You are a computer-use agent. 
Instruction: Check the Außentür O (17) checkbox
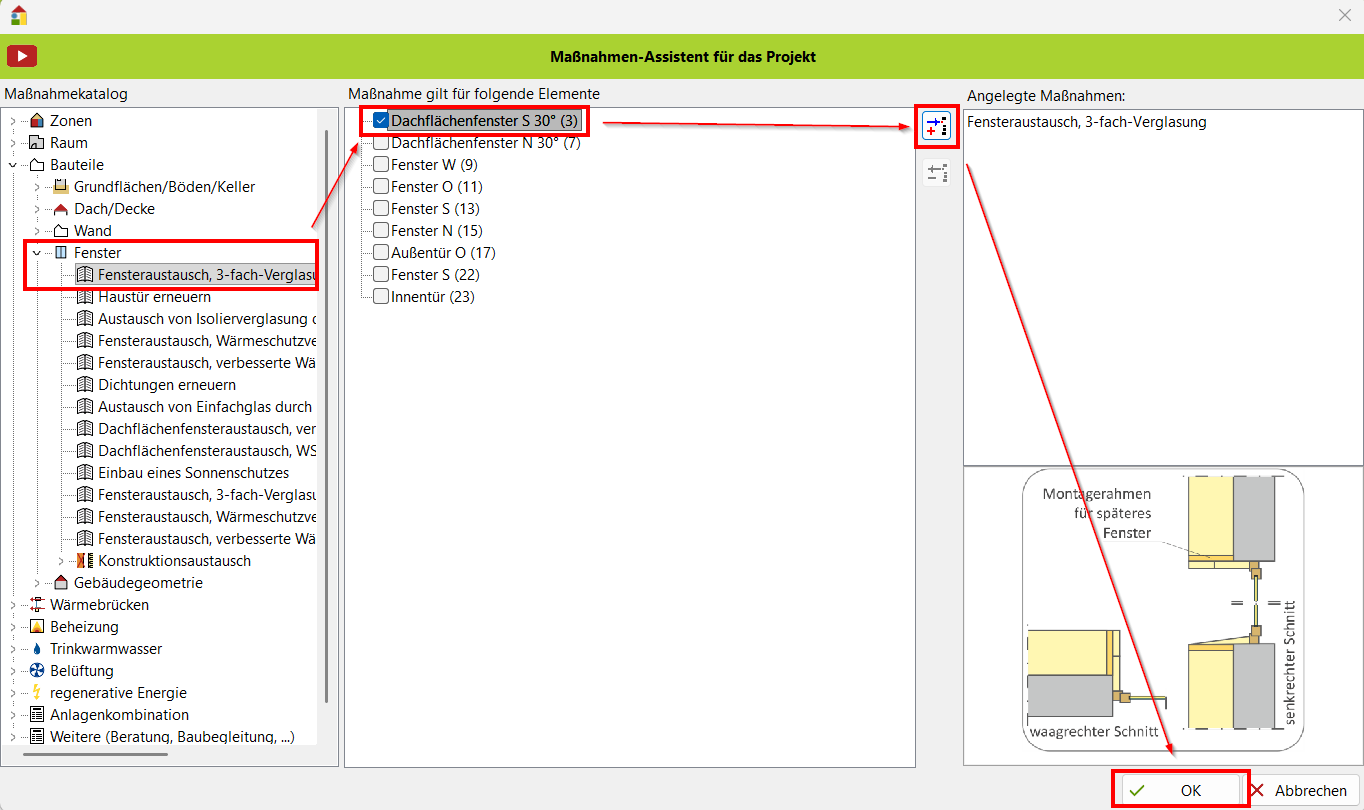381,253
